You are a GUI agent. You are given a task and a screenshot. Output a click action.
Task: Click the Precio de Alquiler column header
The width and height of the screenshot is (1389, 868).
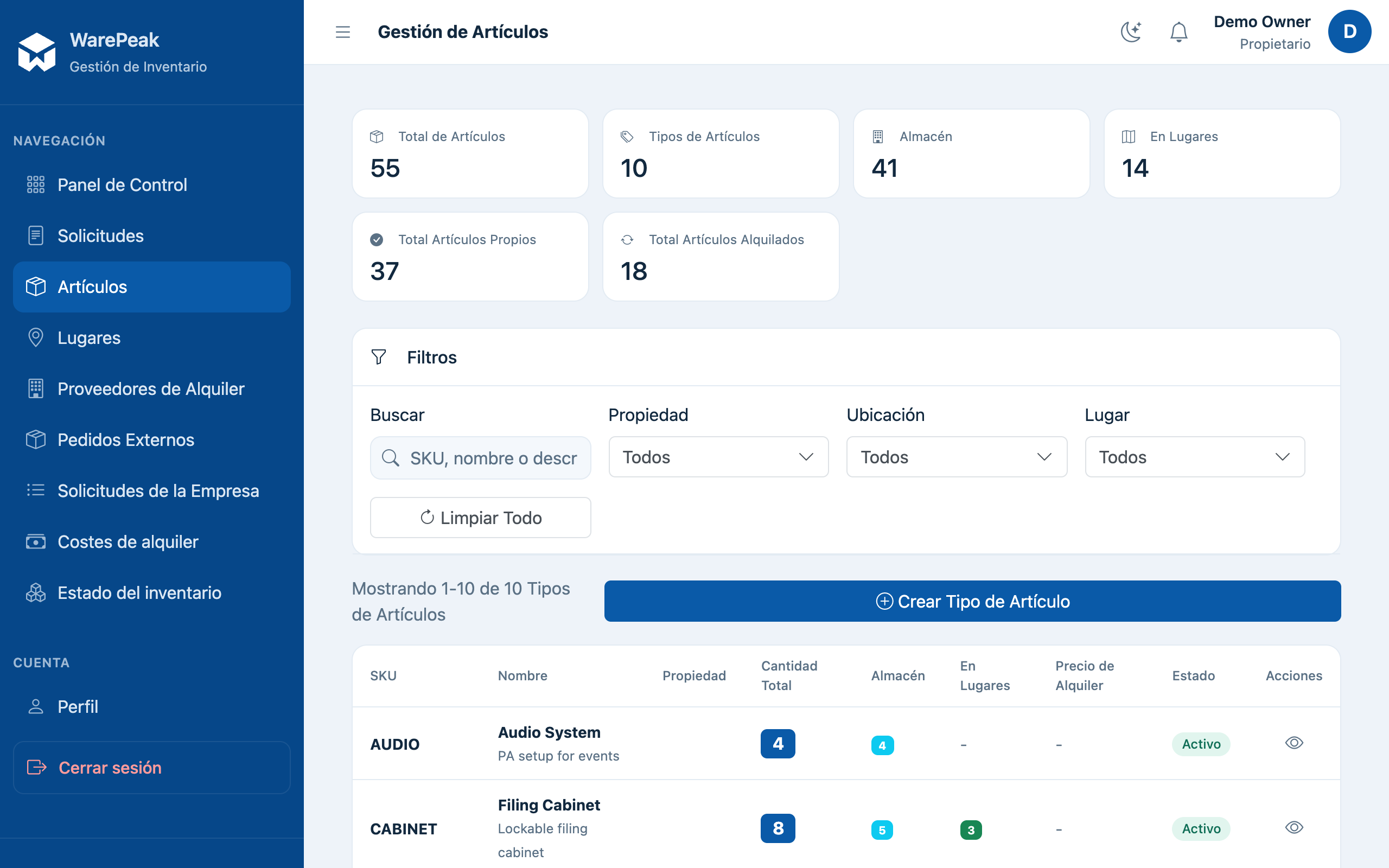click(1084, 676)
